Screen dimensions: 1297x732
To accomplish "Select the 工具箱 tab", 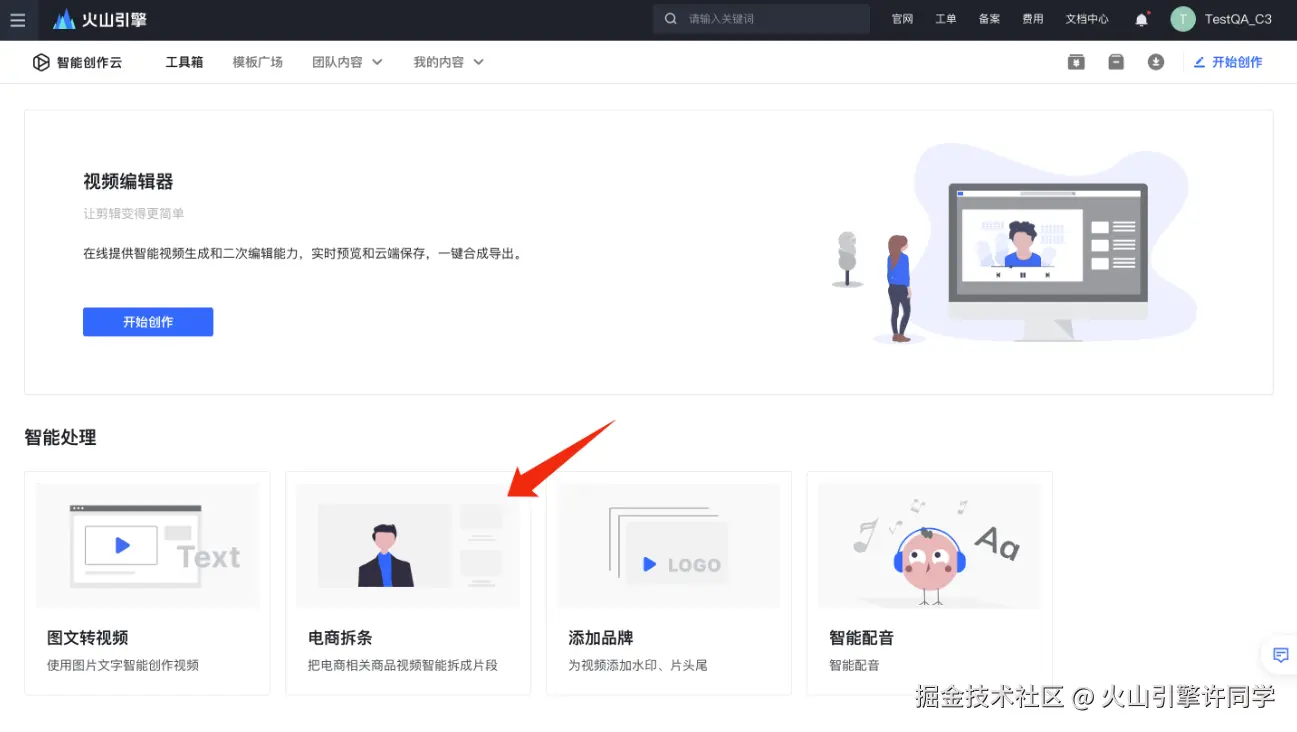I will pyautogui.click(x=184, y=62).
